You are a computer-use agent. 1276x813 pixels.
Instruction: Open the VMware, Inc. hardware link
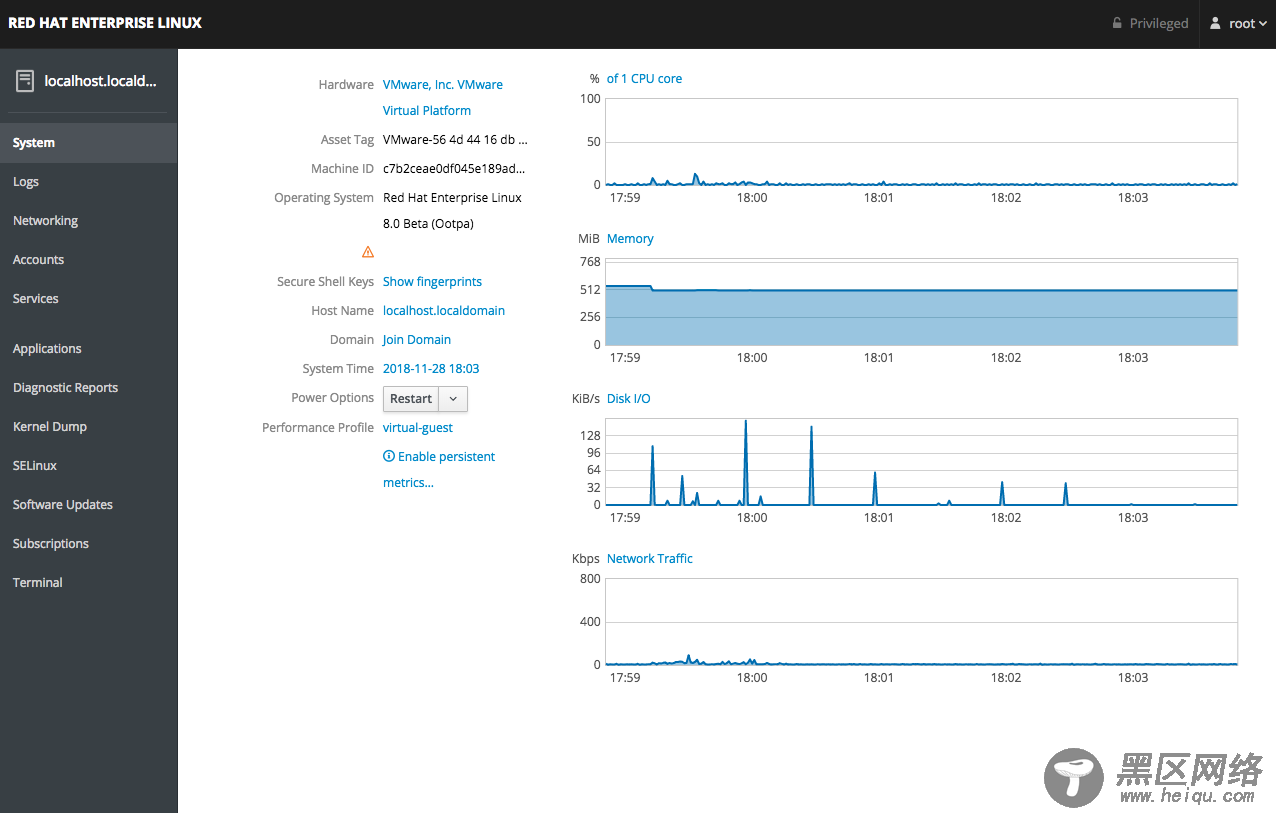(x=443, y=98)
